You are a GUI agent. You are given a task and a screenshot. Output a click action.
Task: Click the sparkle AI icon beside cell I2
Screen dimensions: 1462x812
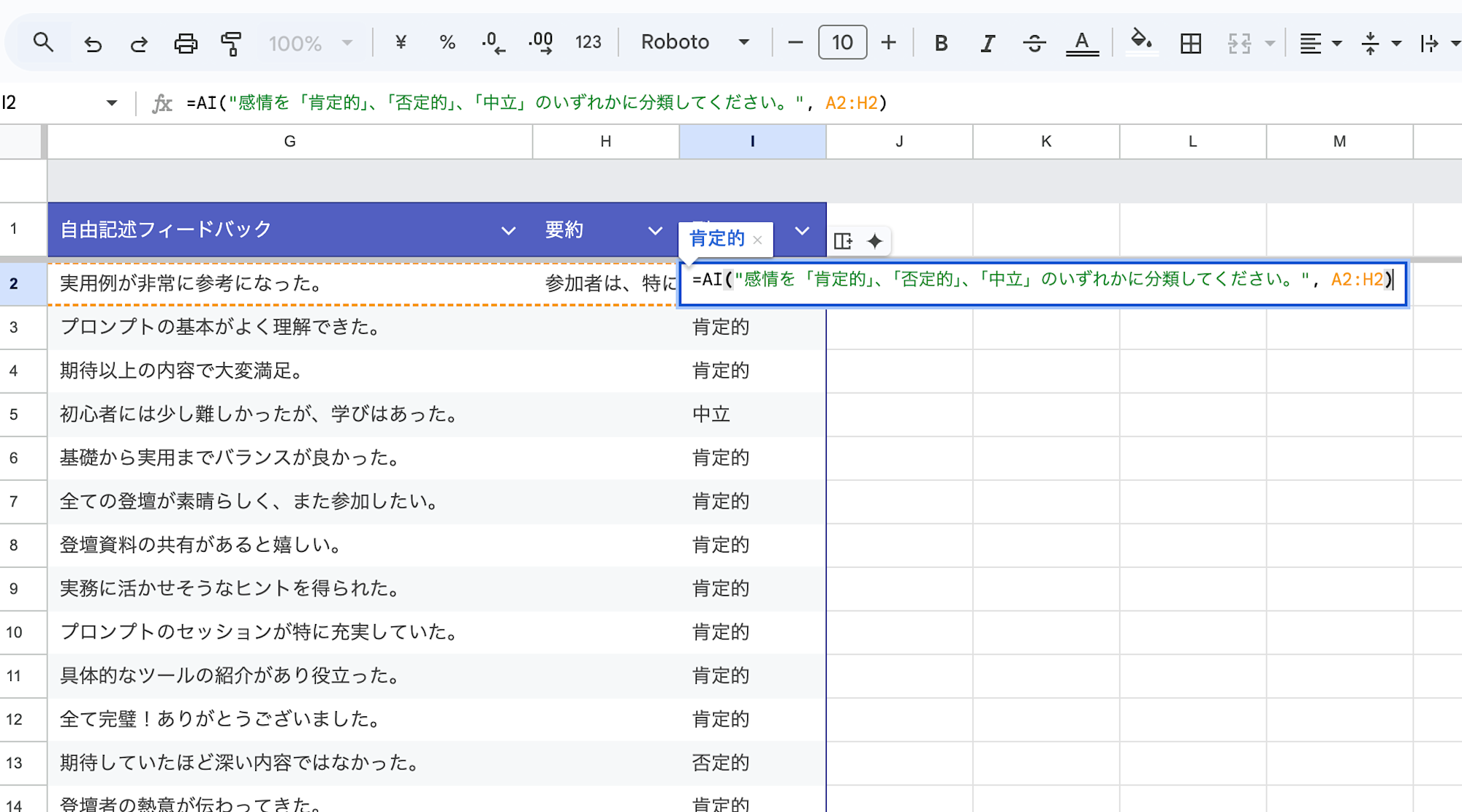tap(874, 241)
